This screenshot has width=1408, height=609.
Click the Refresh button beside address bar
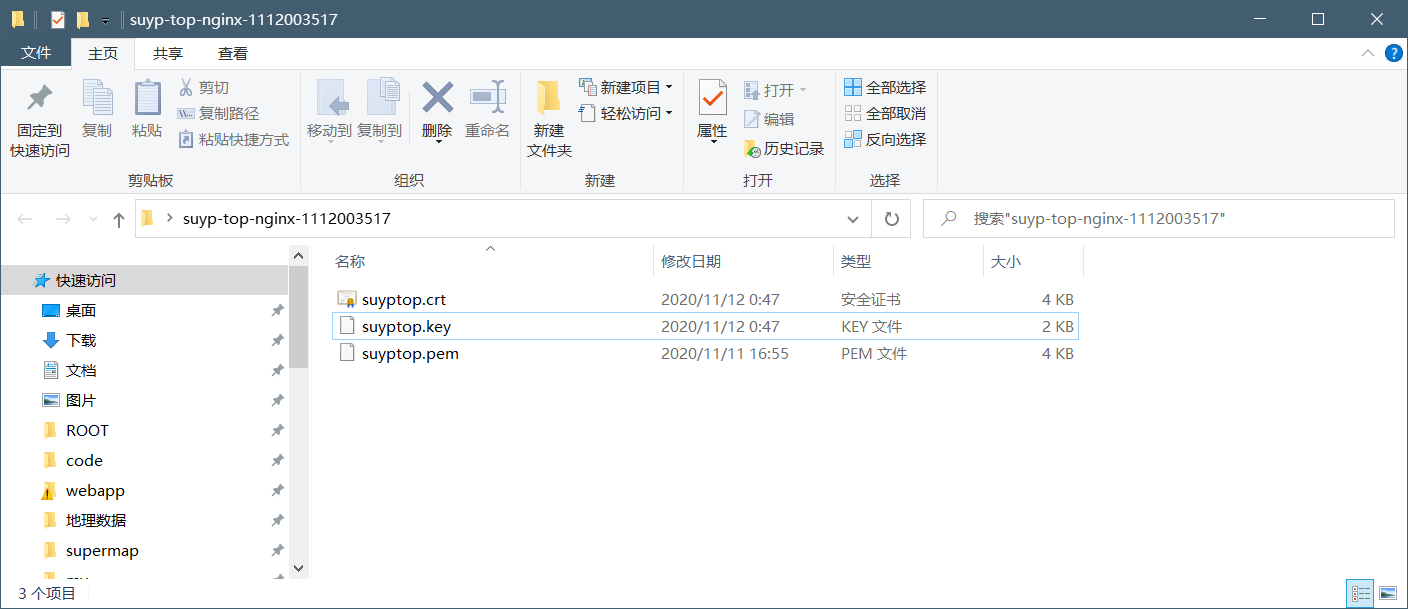point(891,219)
